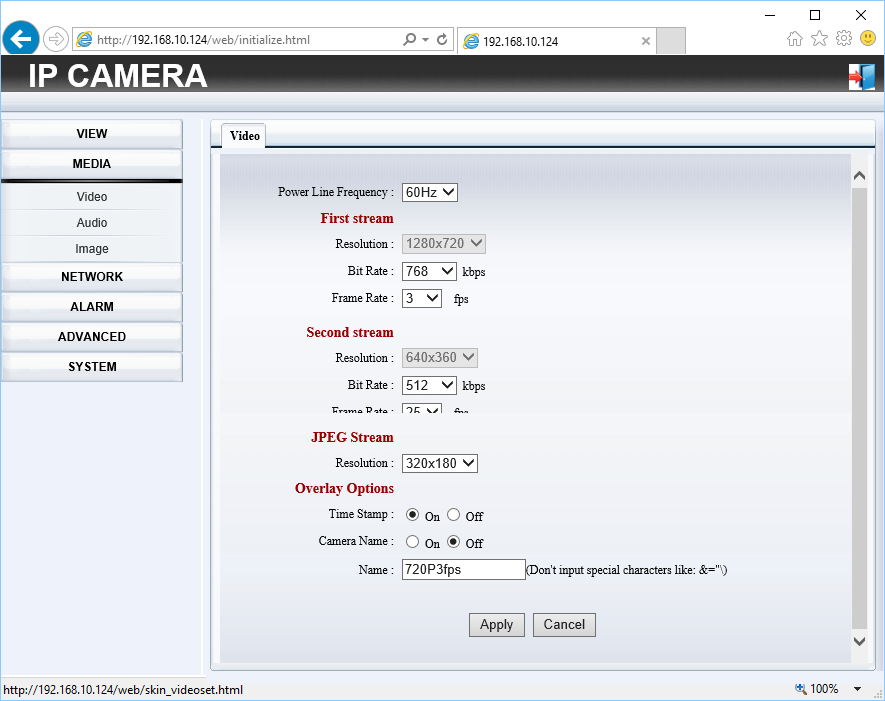Open Favorites star icon
Image resolution: width=885 pixels, height=701 pixels.
819,39
